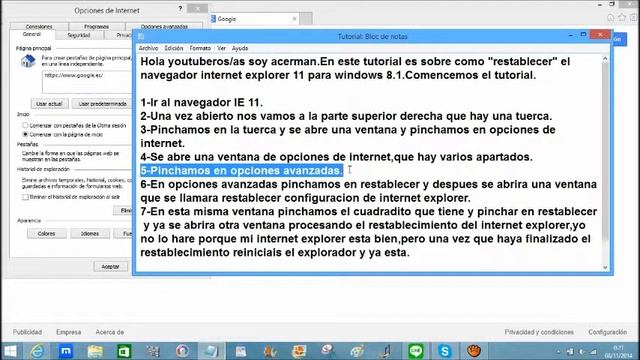Image resolution: width=640 pixels, height=360 pixels.
Task: Click the Usar actual button
Action: [49, 104]
